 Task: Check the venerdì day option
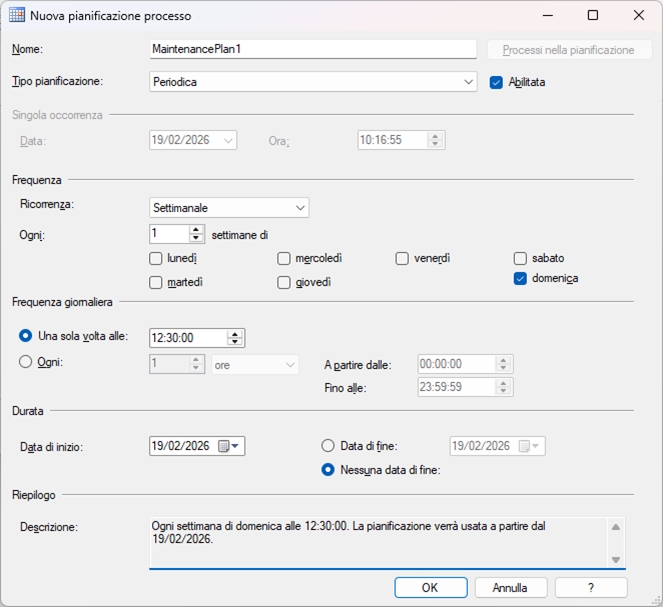pos(402,259)
